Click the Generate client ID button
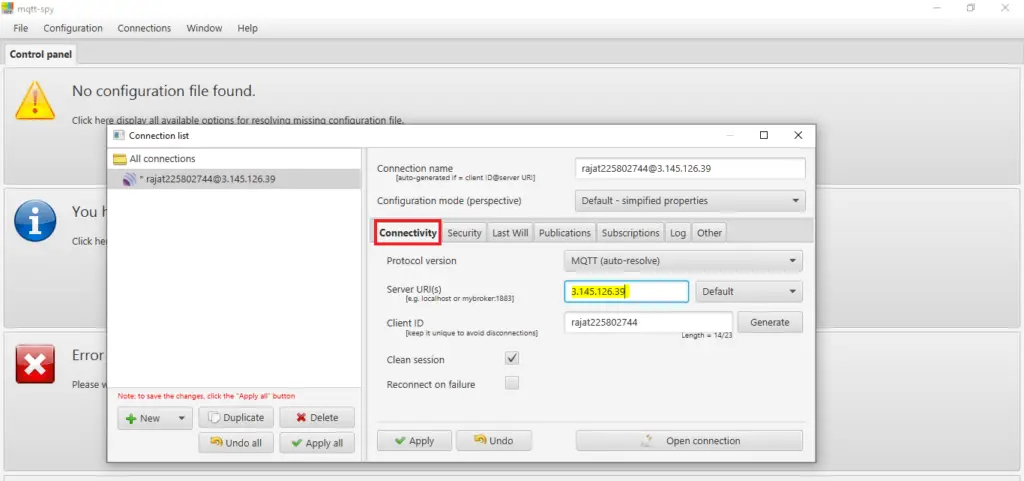Image resolution: width=1024 pixels, height=481 pixels. tap(770, 322)
